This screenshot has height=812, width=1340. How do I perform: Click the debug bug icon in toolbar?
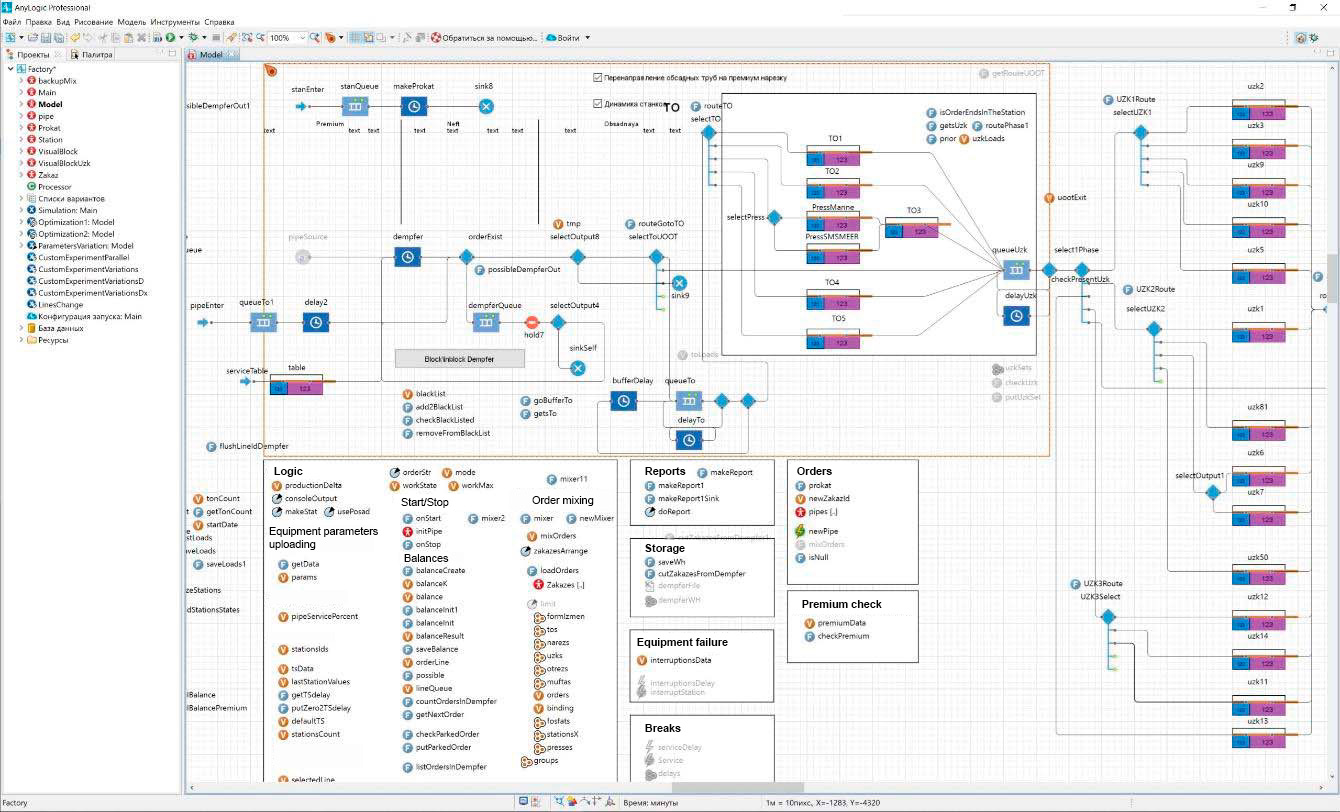193,38
